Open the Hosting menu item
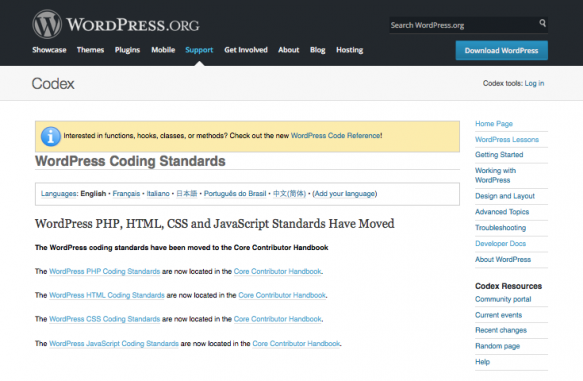Screen dimensions: 583x381 [x=350, y=50]
